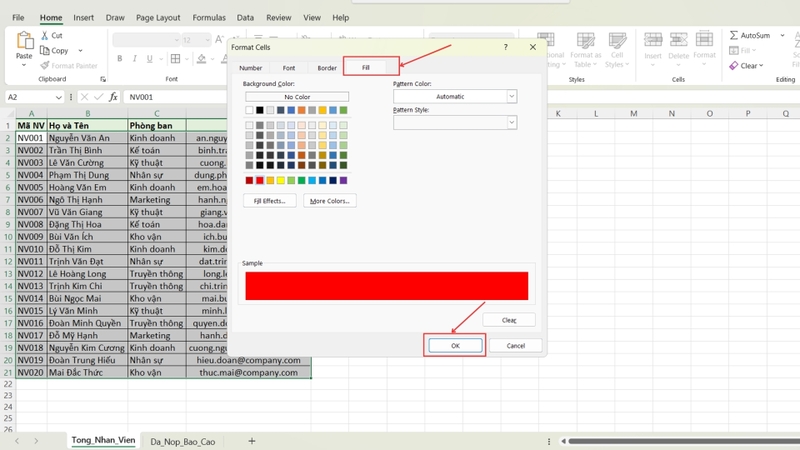
Task: Click the Insert Function fx icon
Action: click(x=113, y=97)
